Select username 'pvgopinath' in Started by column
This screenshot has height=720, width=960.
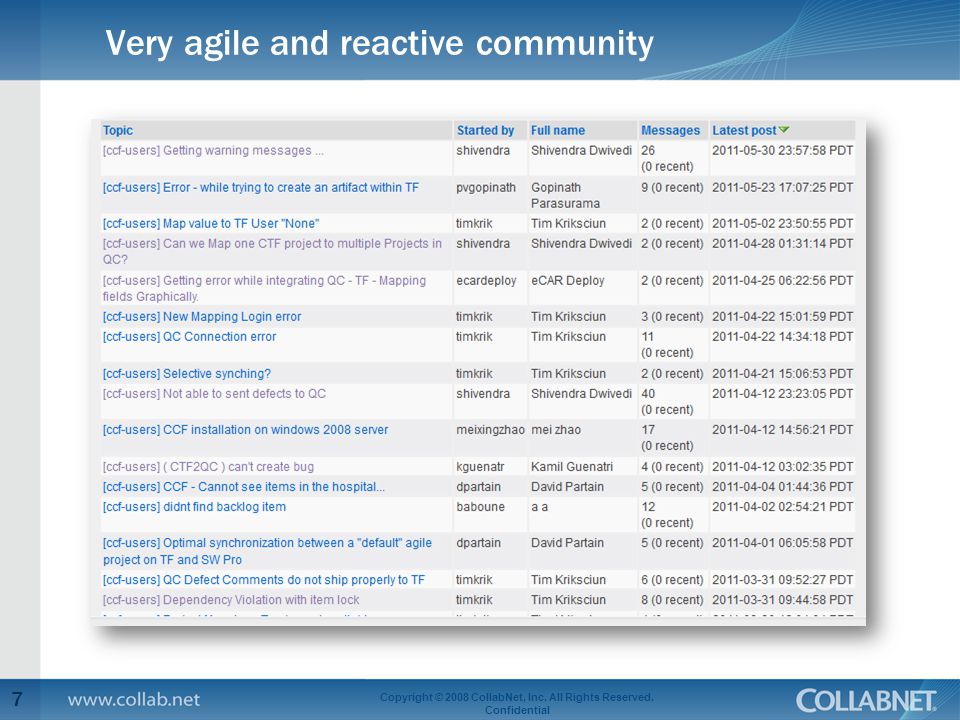(x=486, y=187)
